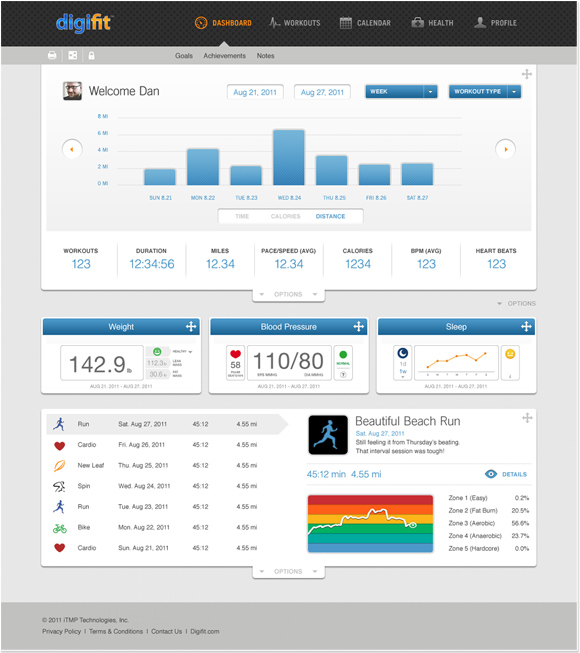Click the Aug 21, 2011 start date field
Viewport: 580px width, 653px height.
(255, 92)
